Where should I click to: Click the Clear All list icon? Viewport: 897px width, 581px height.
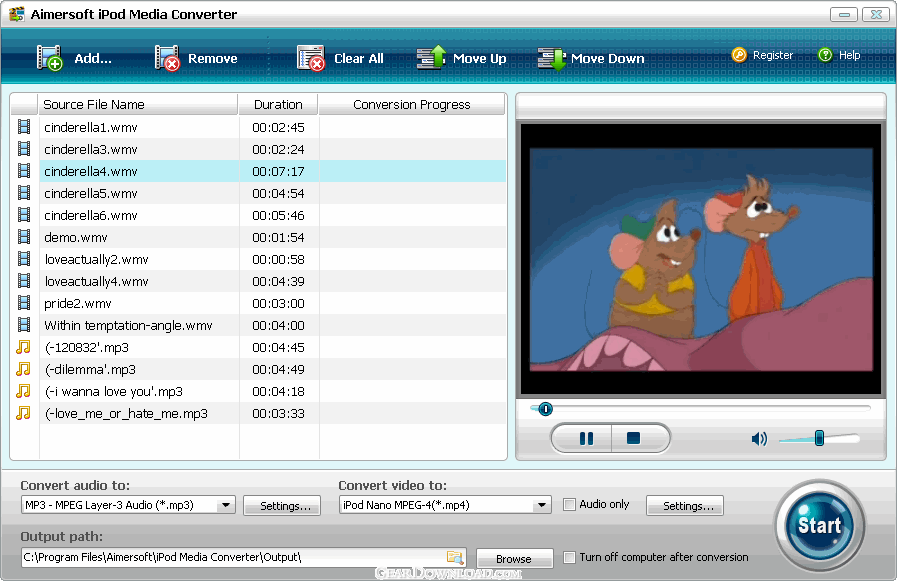click(x=311, y=58)
